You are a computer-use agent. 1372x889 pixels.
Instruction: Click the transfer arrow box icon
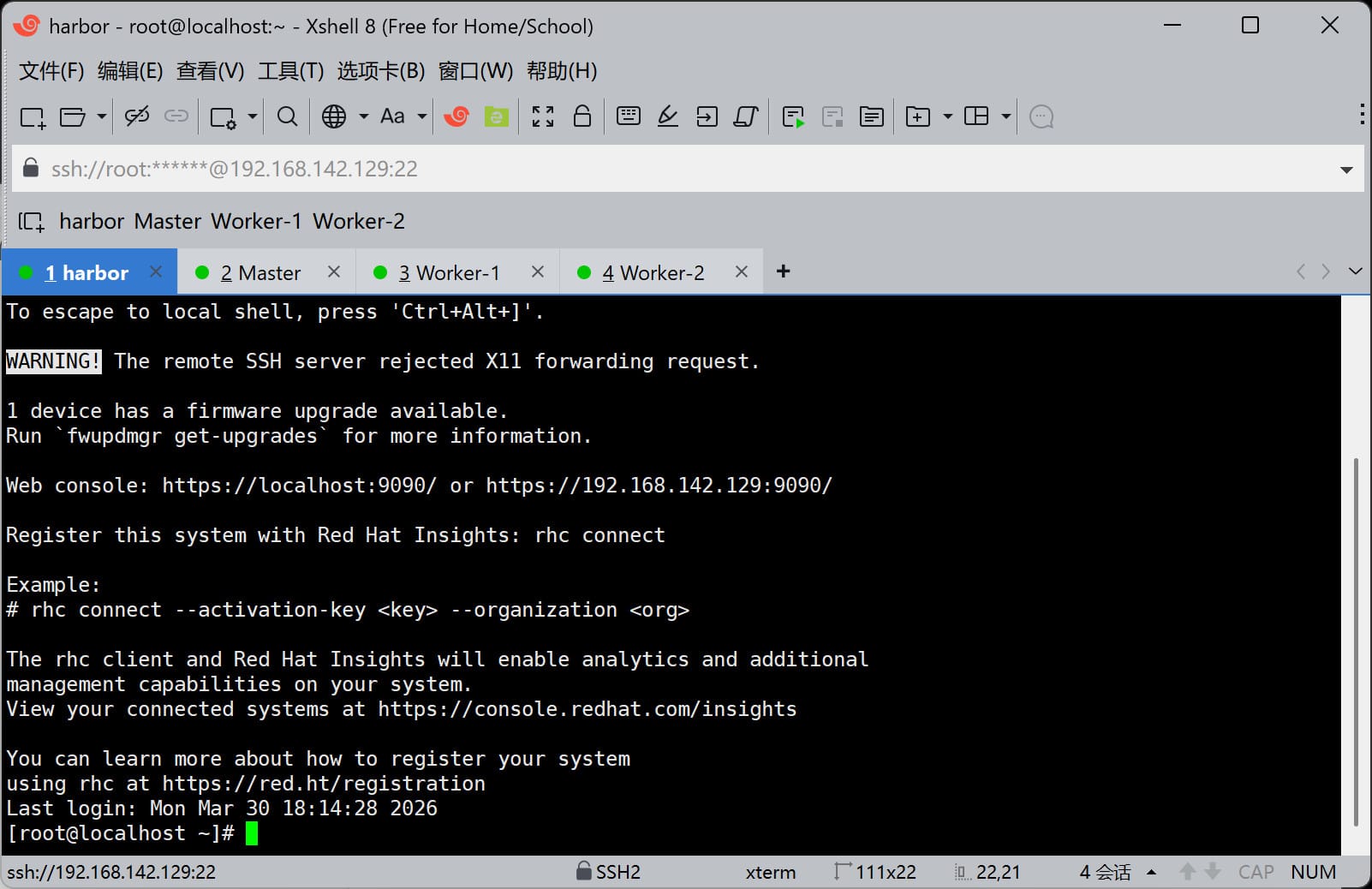coord(707,116)
